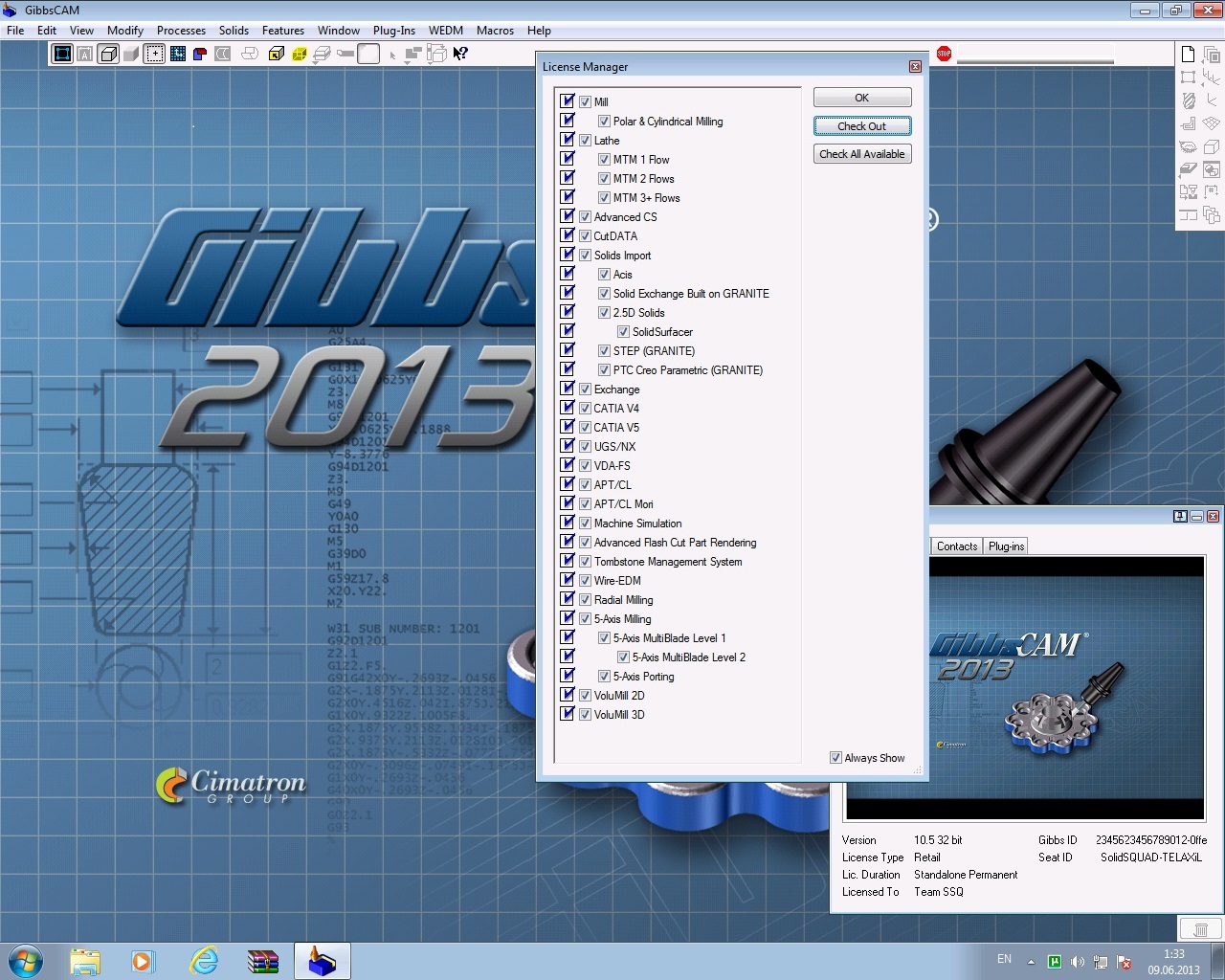Click the context help pointer icon
Screen dimensions: 1225x980
coord(460,54)
